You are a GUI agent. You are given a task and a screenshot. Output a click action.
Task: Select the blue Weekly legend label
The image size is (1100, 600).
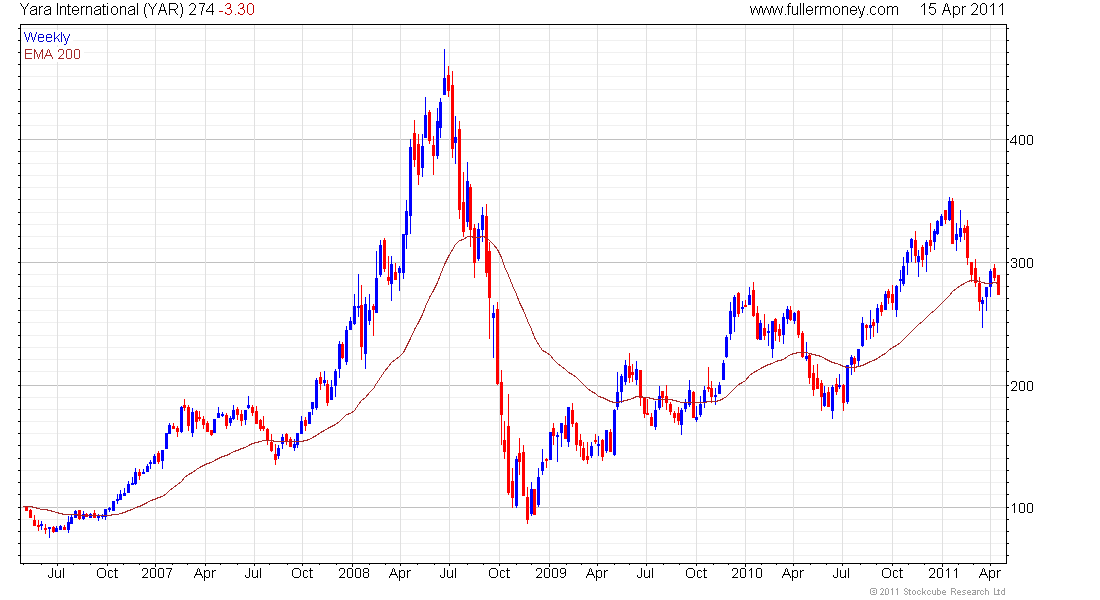[x=47, y=37]
